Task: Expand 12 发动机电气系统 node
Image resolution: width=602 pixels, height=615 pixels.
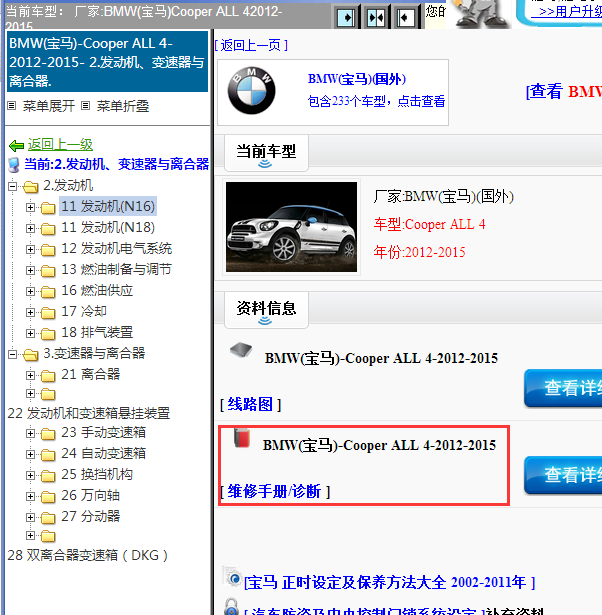Action: 30,249
